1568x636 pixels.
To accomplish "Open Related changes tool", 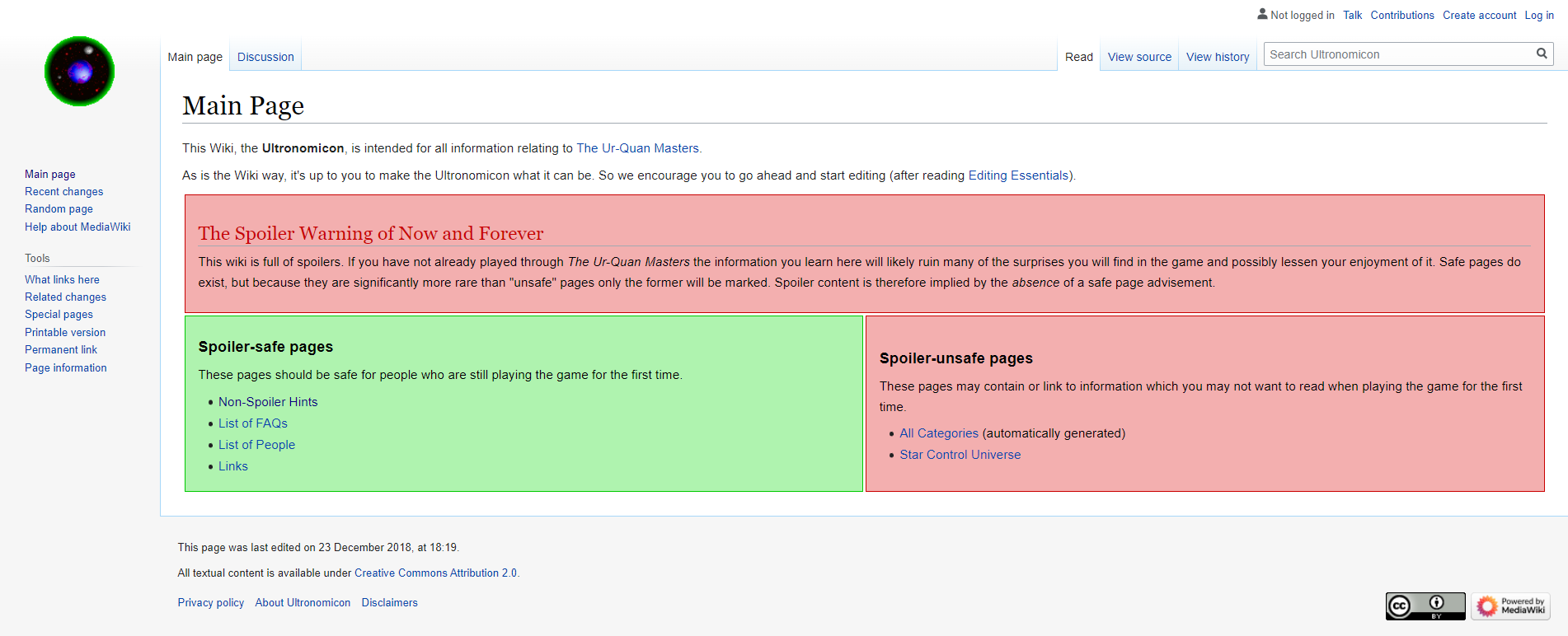I will (x=65, y=297).
